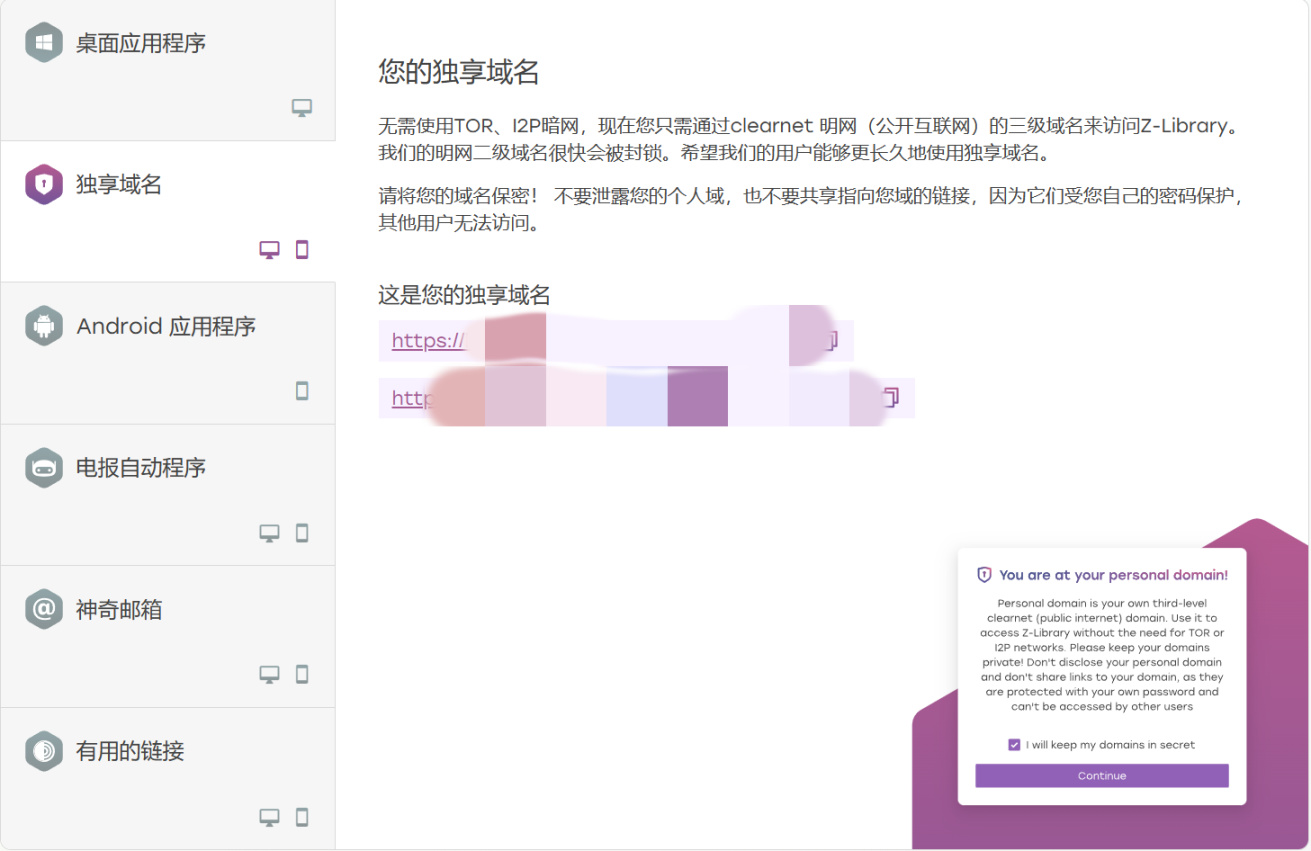Screen dimensions: 1311x851
Task: Click mobile phone icon in Android 应用程序 card
Action: coord(302,391)
